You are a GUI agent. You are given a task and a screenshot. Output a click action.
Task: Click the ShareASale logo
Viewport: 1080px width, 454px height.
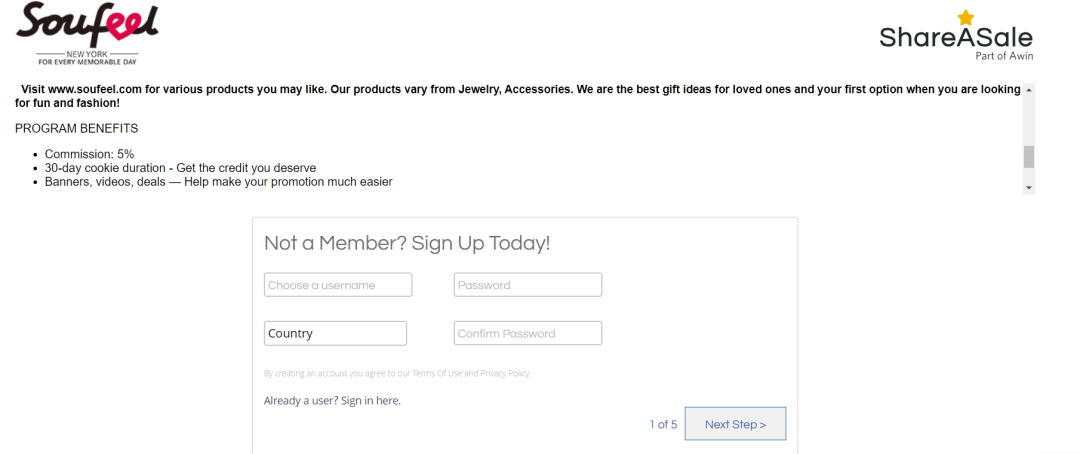pyautogui.click(x=956, y=36)
